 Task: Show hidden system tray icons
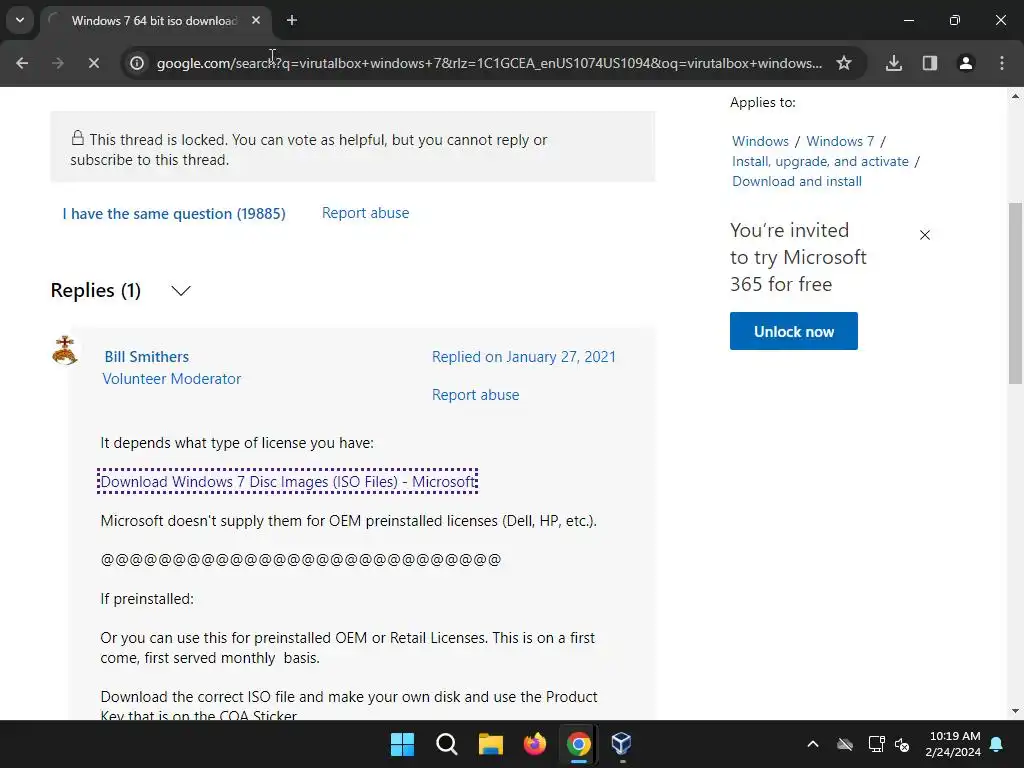coord(813,744)
